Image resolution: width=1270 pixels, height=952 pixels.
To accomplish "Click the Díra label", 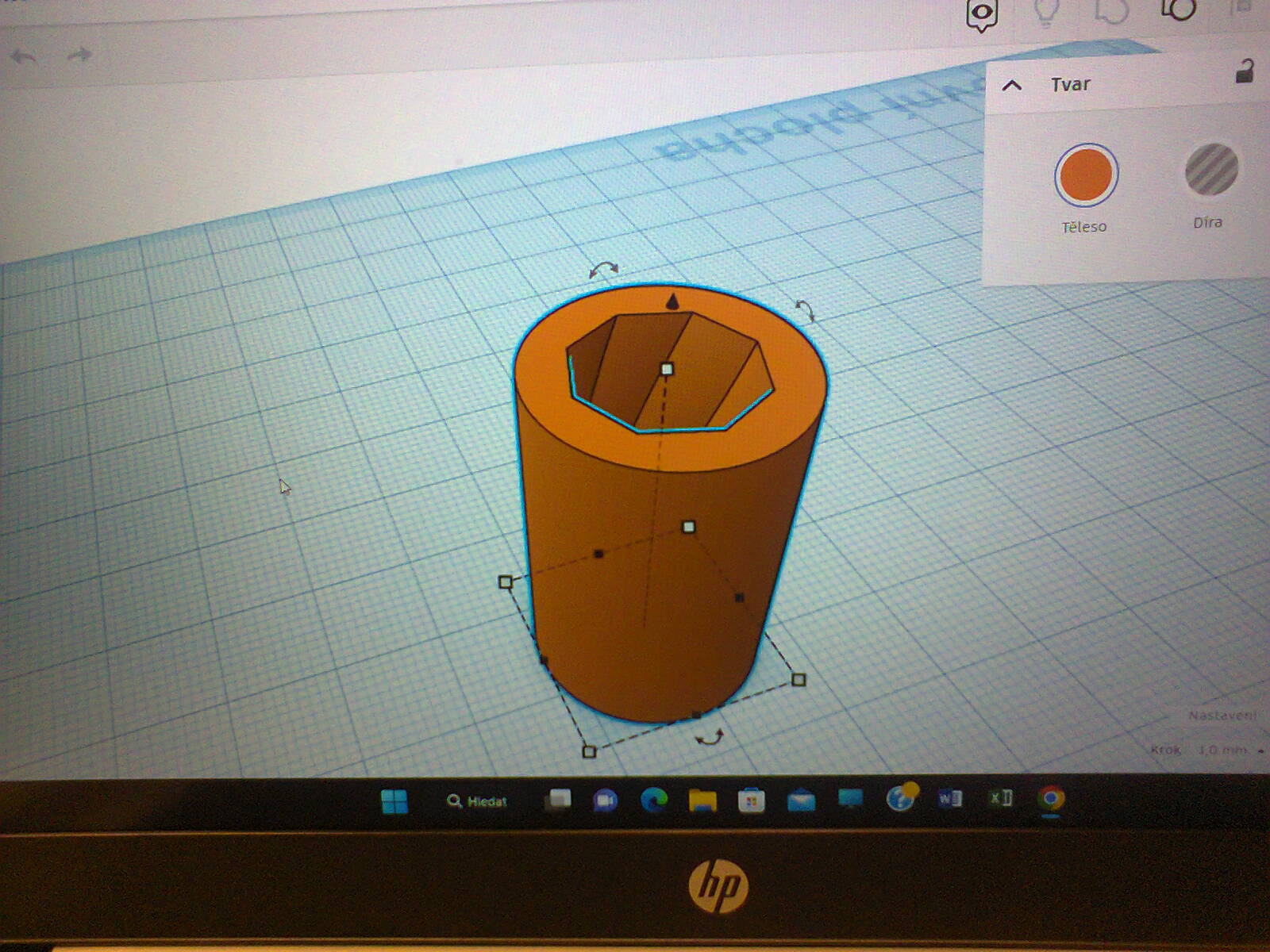I will coord(1207,223).
